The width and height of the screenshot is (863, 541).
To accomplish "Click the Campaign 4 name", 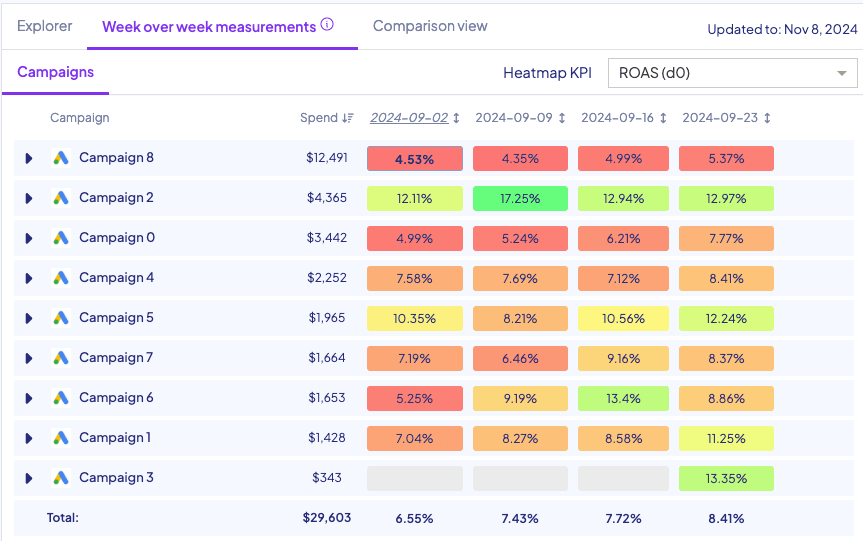I will coord(116,278).
